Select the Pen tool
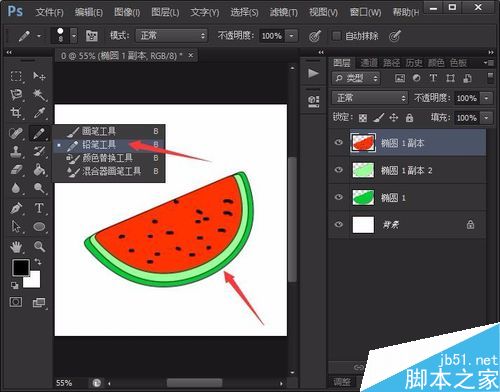 tap(16, 208)
